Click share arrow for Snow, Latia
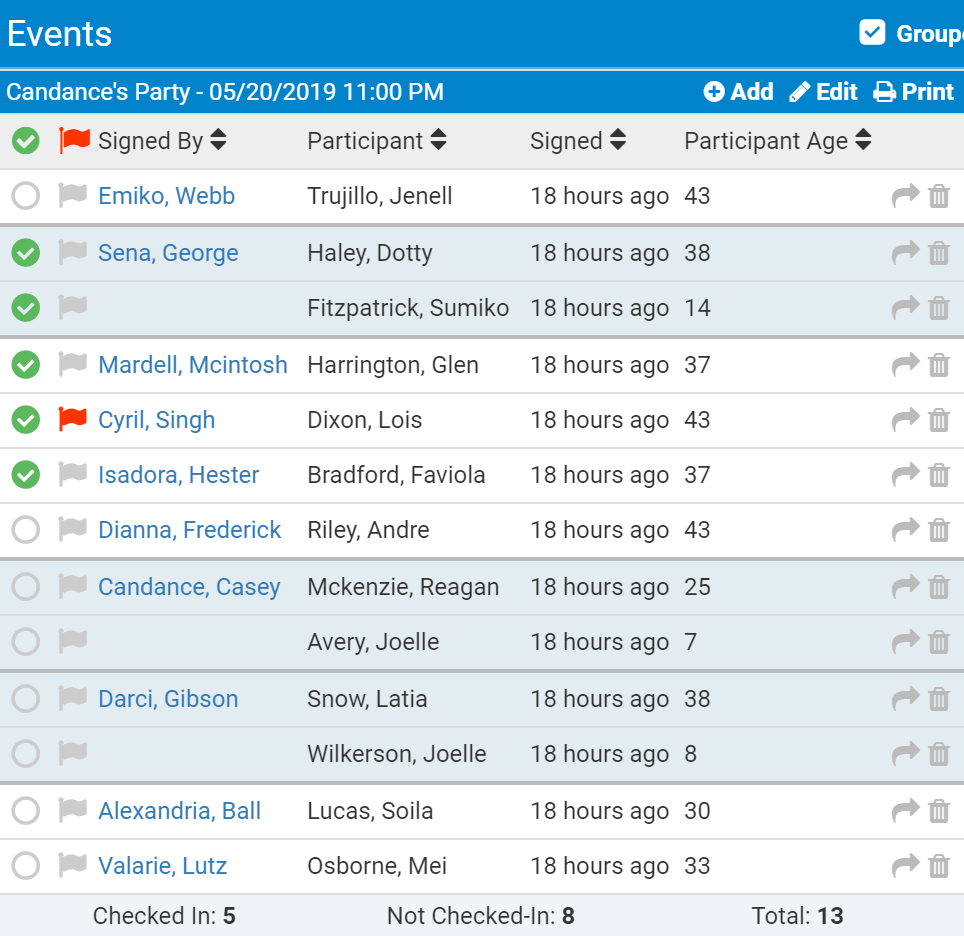The width and height of the screenshot is (964, 936). (904, 699)
